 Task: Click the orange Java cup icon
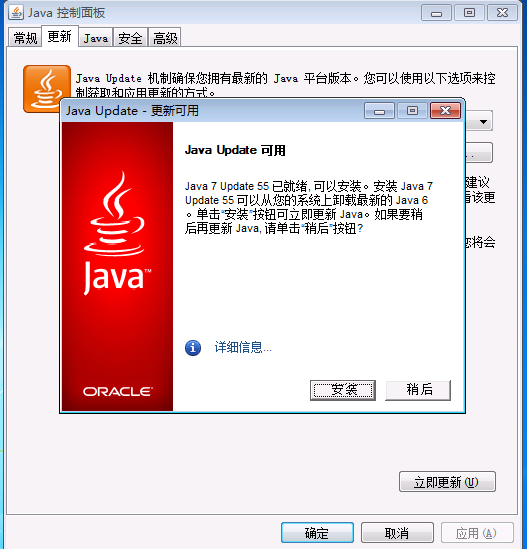pyautogui.click(x=47, y=89)
